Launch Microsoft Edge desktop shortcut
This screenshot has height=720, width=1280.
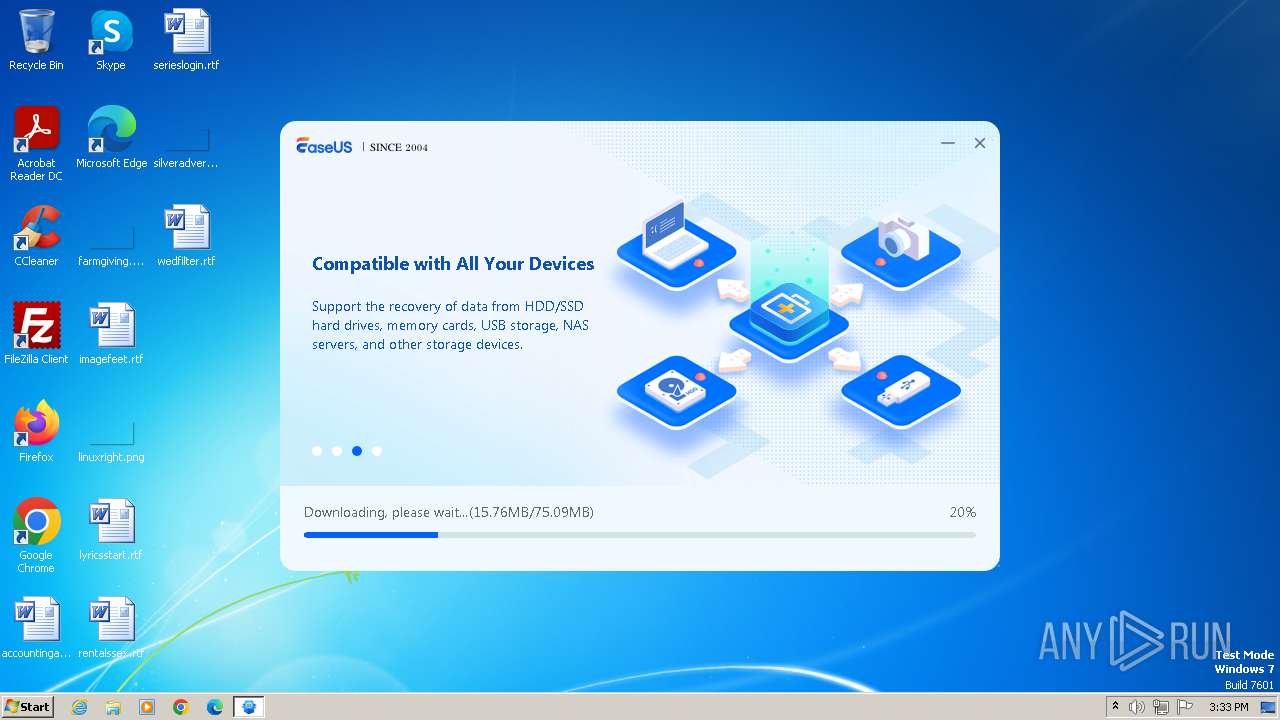111,138
